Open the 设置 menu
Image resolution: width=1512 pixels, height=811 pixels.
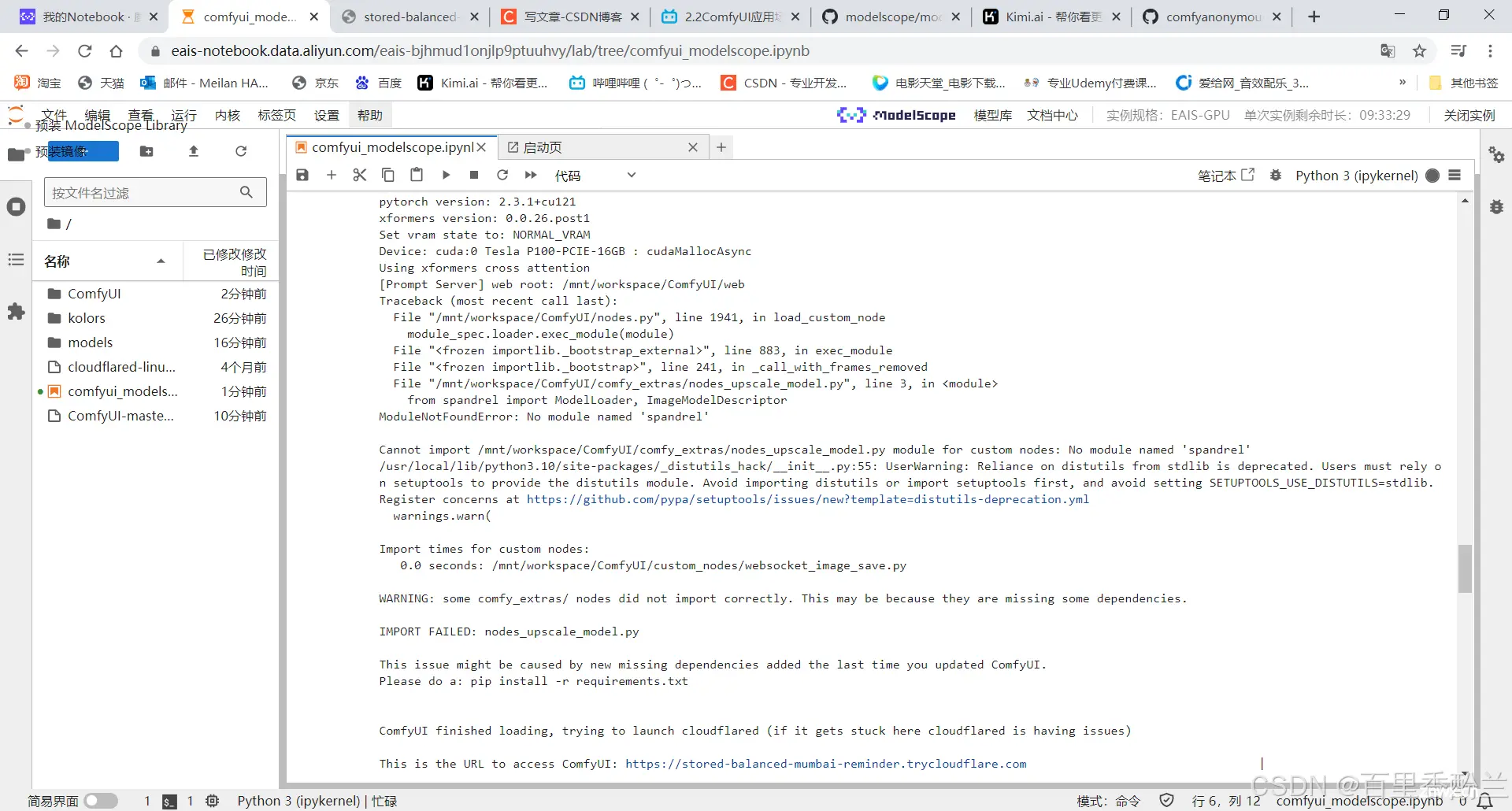(326, 116)
